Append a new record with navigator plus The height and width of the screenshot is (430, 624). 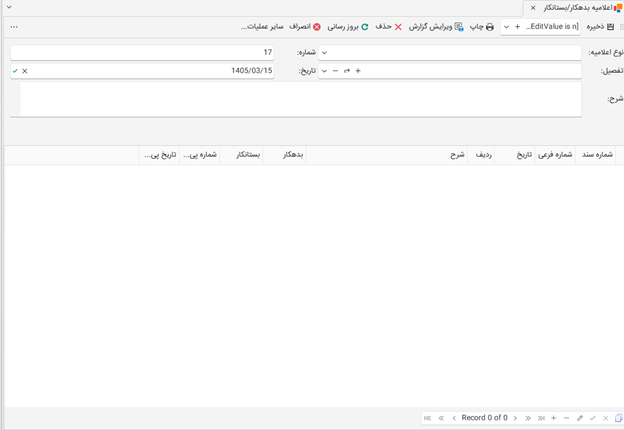554,418
